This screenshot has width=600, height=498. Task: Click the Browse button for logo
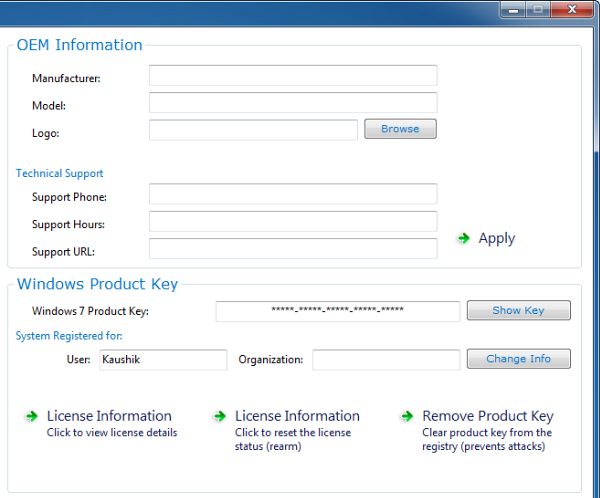[400, 129]
